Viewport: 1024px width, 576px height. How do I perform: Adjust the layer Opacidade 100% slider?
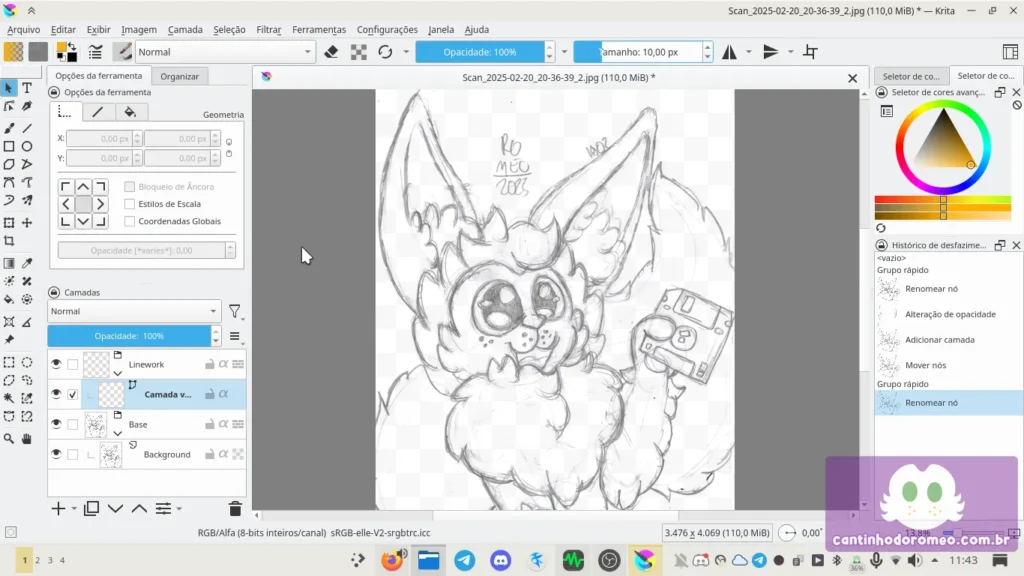click(x=129, y=336)
